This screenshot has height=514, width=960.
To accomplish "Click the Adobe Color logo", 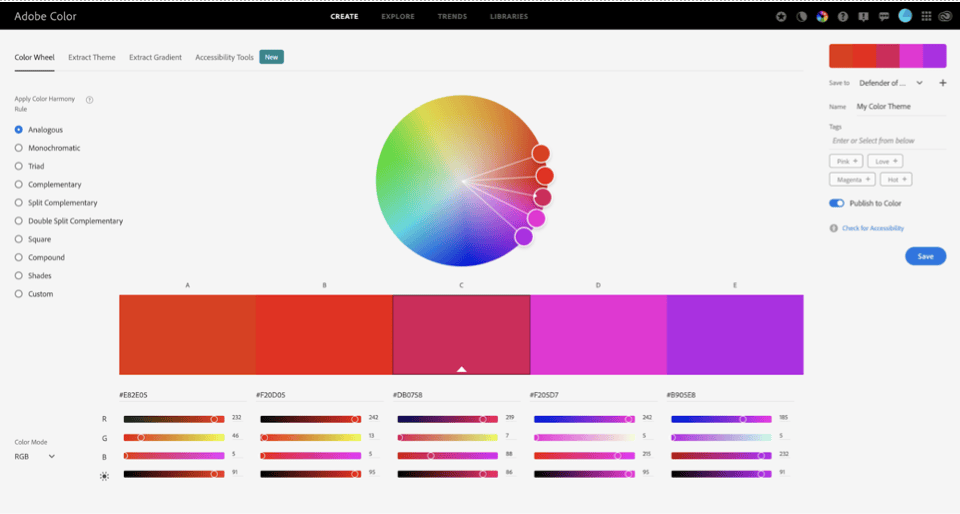I will (45, 17).
